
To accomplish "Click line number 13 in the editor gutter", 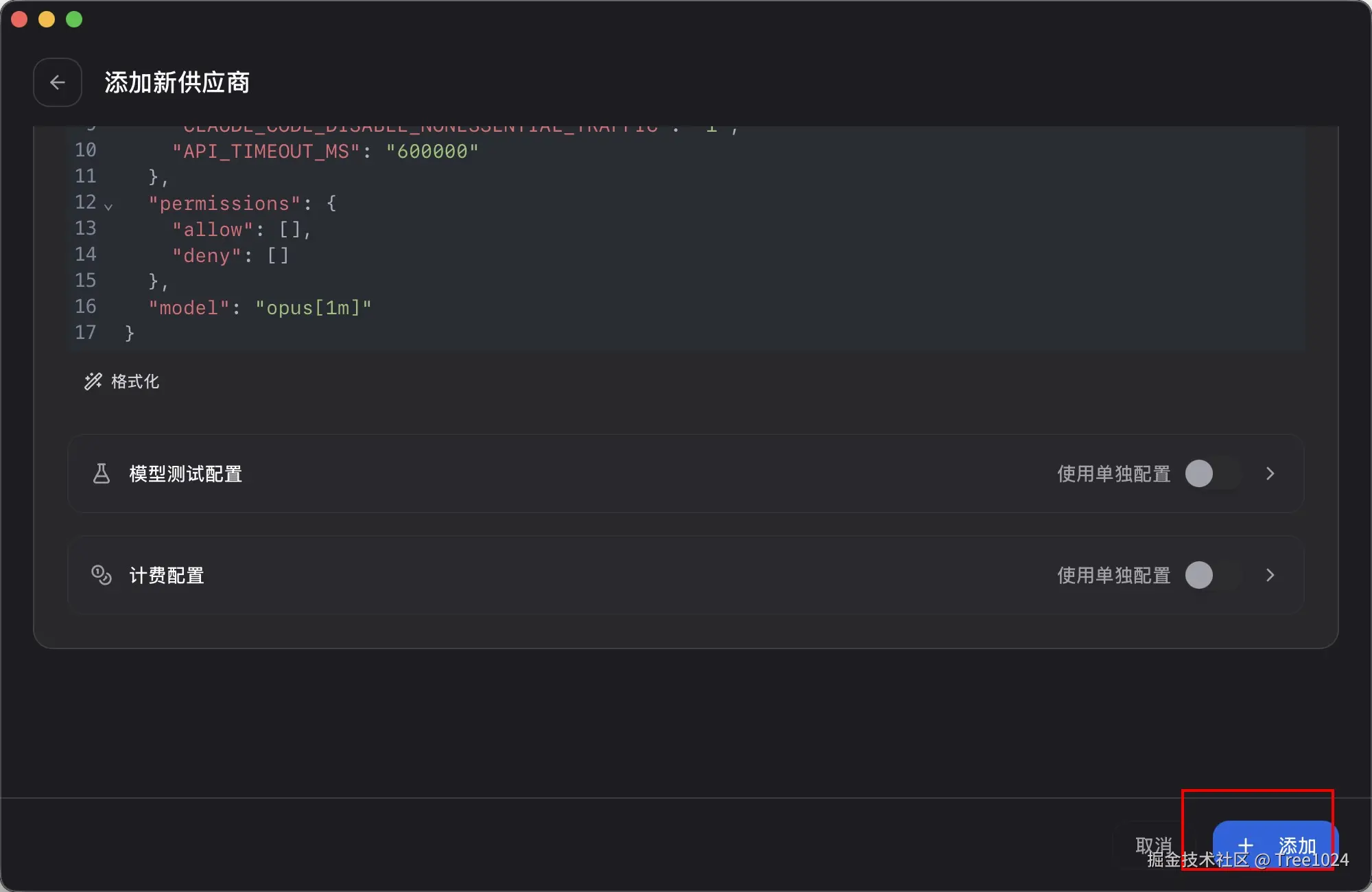I will 86,228.
